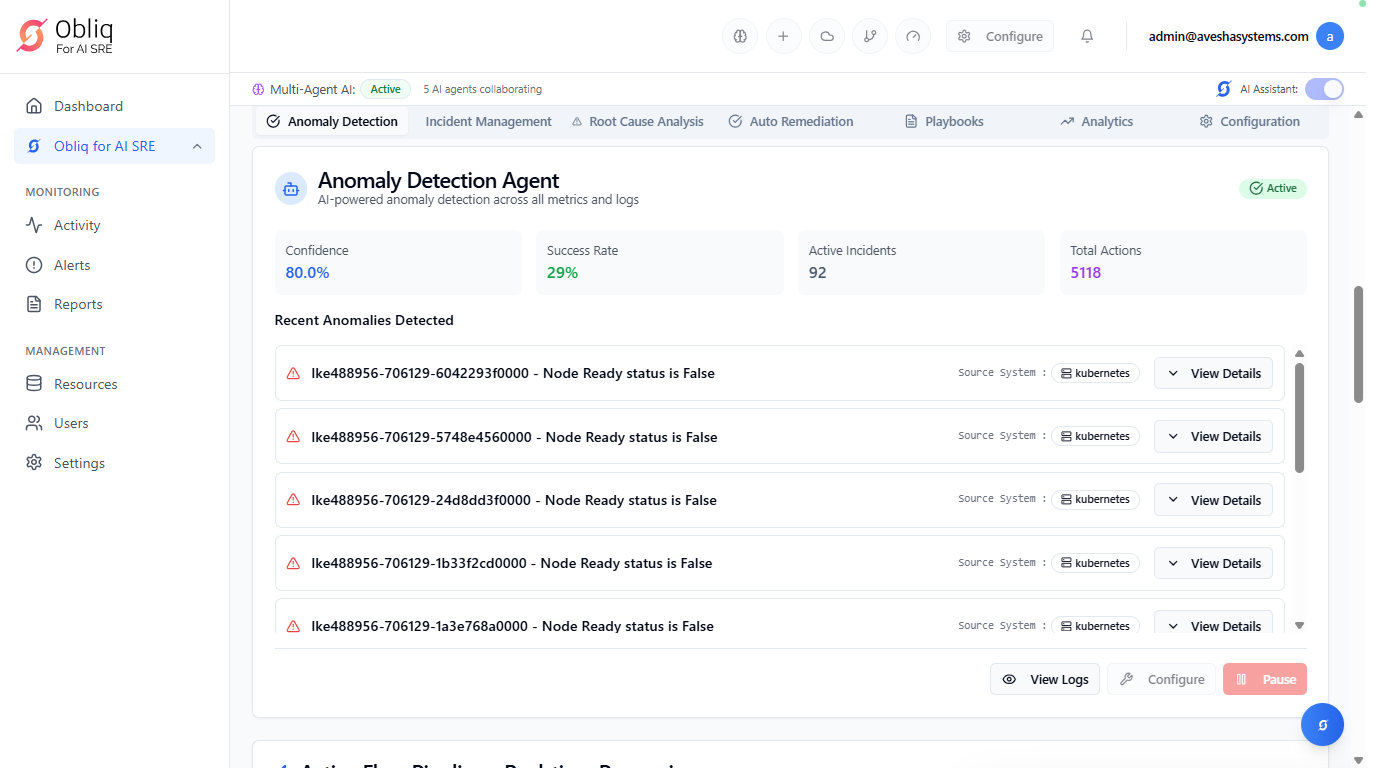Click the warning icon for anomaly 6042293f0000
Viewport: 1373px width, 780px height.
coord(293,373)
